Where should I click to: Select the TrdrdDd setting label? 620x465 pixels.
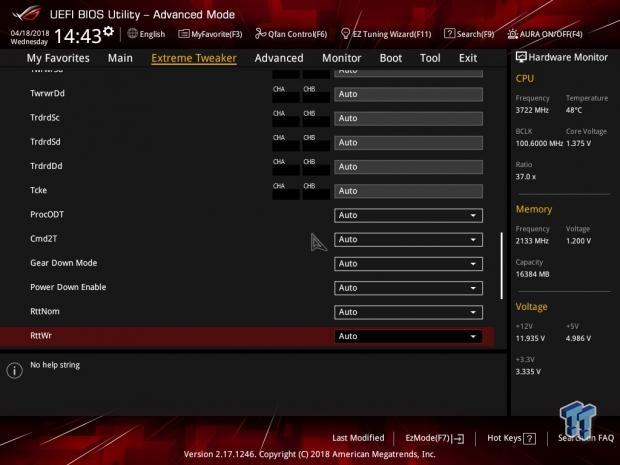(46, 166)
